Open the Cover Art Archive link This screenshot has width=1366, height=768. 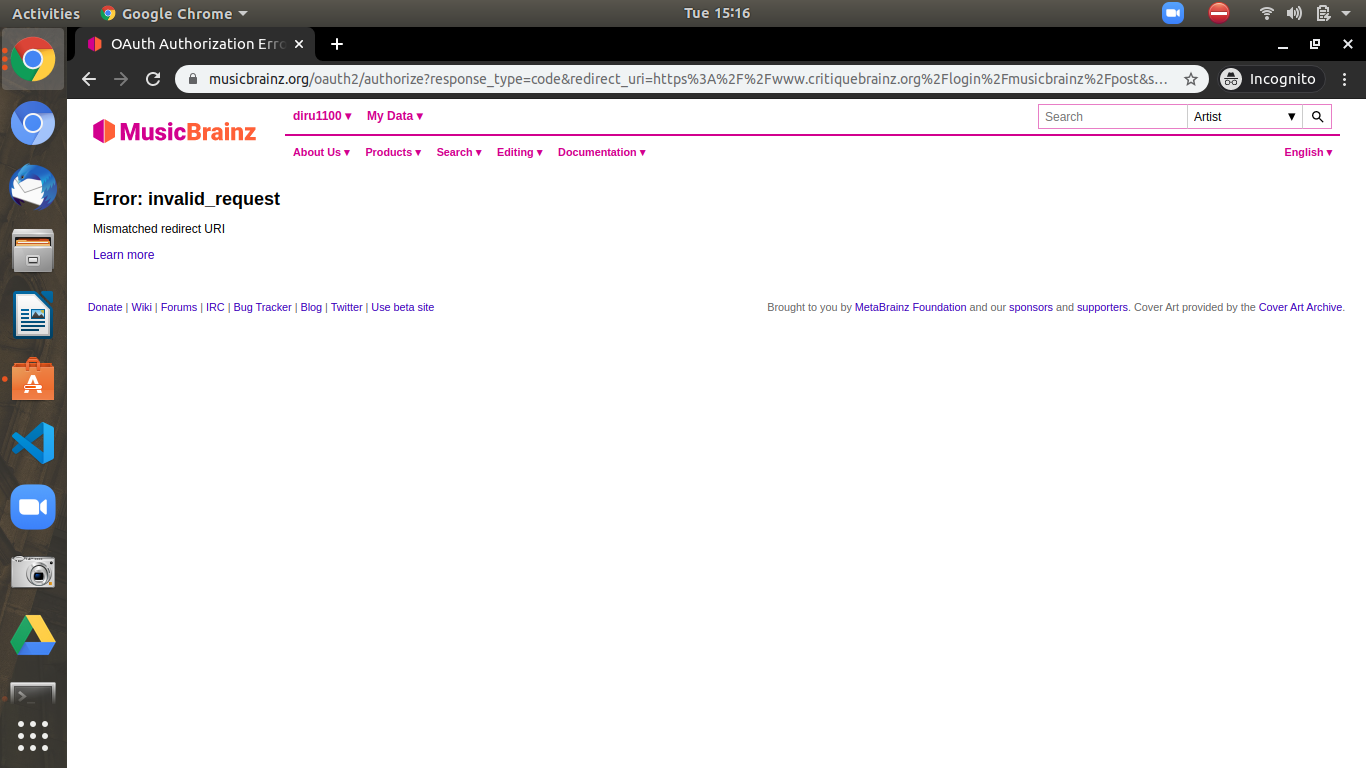1300,307
